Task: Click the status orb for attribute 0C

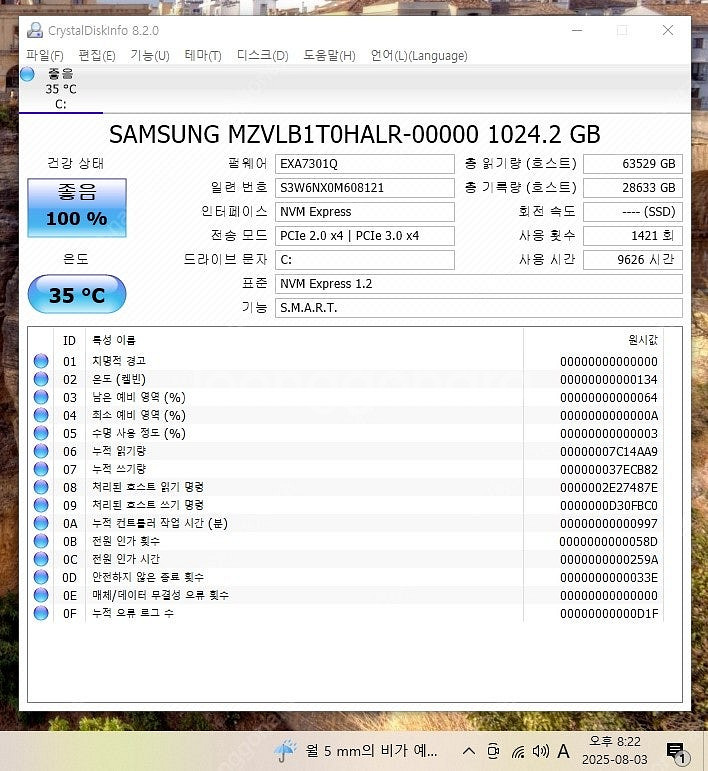Action: [41, 559]
